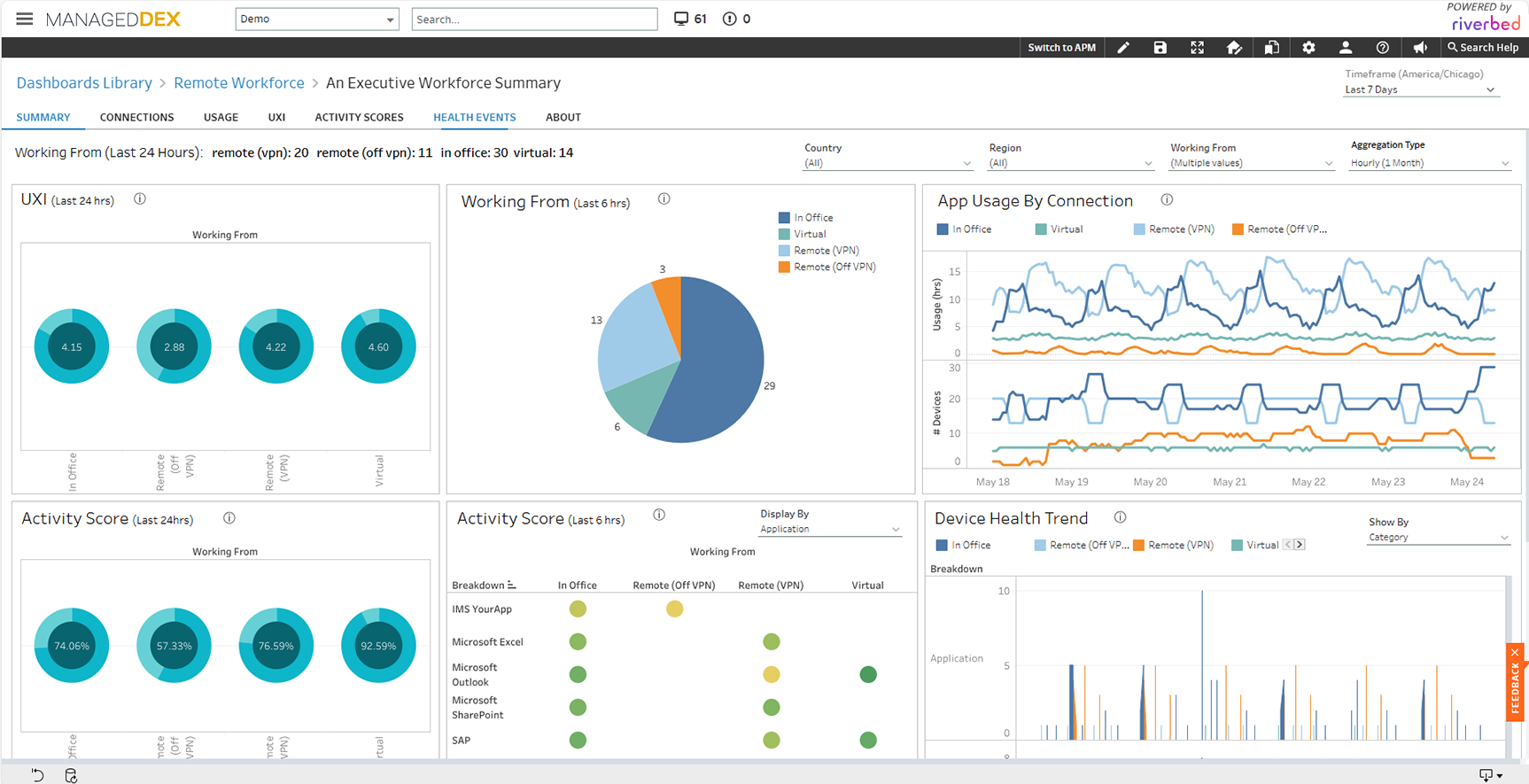1529x784 pixels.
Task: Open the hamburger navigation menu
Action: 25,19
